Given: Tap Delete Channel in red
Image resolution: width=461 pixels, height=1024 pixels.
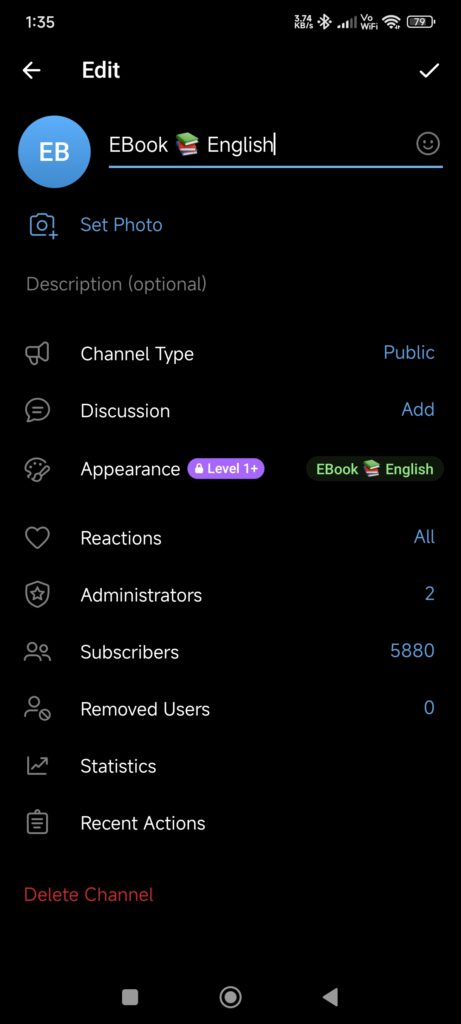Looking at the screenshot, I should [x=89, y=894].
